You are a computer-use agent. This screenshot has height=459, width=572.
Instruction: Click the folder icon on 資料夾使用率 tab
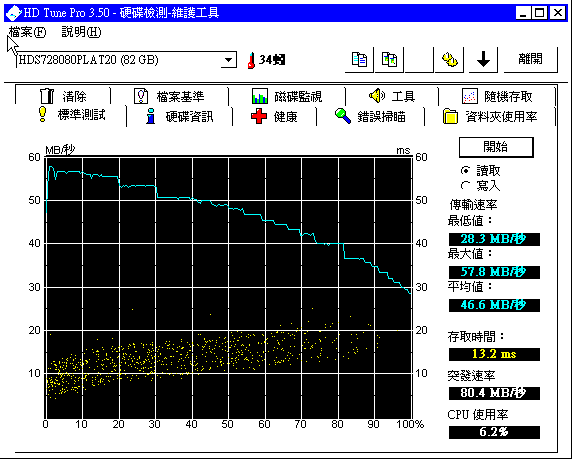click(450, 116)
